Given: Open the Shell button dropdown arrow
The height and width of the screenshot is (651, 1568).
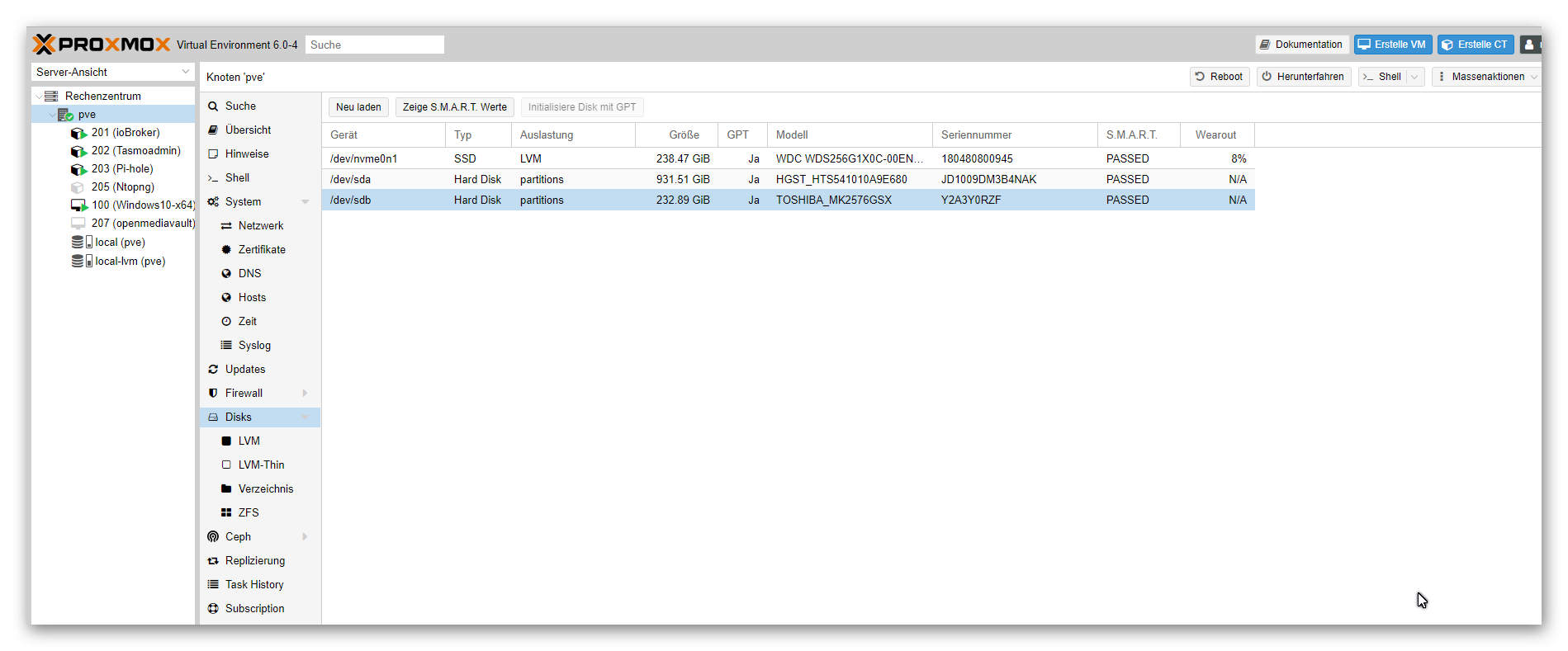Looking at the screenshot, I should [x=1414, y=77].
